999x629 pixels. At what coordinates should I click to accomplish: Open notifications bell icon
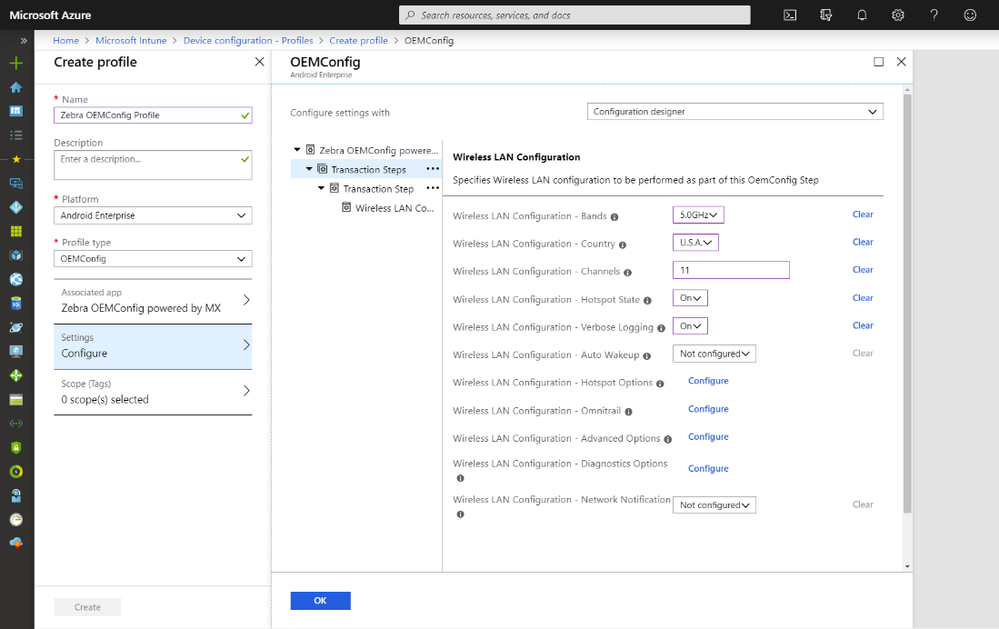point(862,15)
